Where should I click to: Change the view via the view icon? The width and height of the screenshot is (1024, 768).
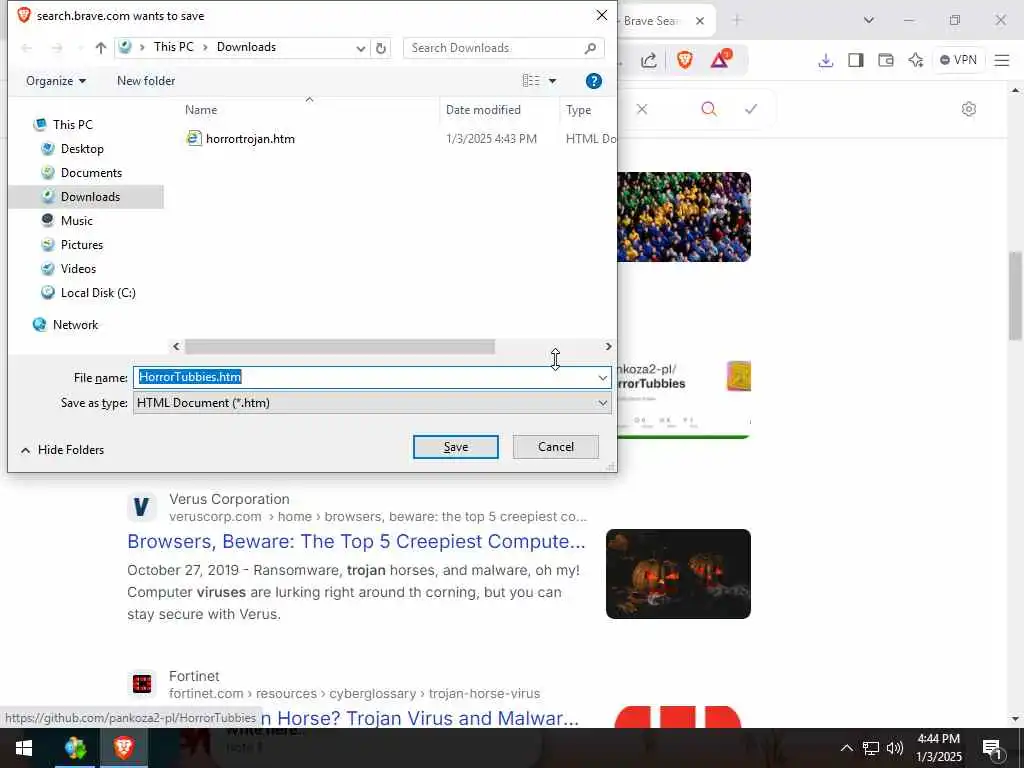coord(531,80)
